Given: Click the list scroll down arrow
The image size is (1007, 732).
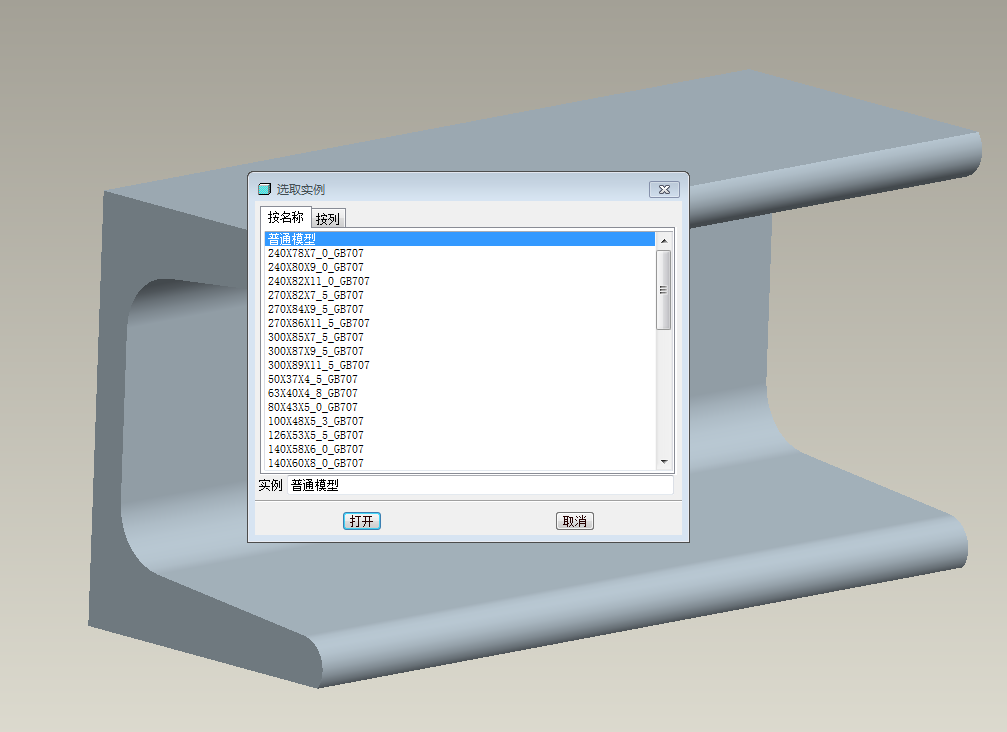Looking at the screenshot, I should point(664,462).
